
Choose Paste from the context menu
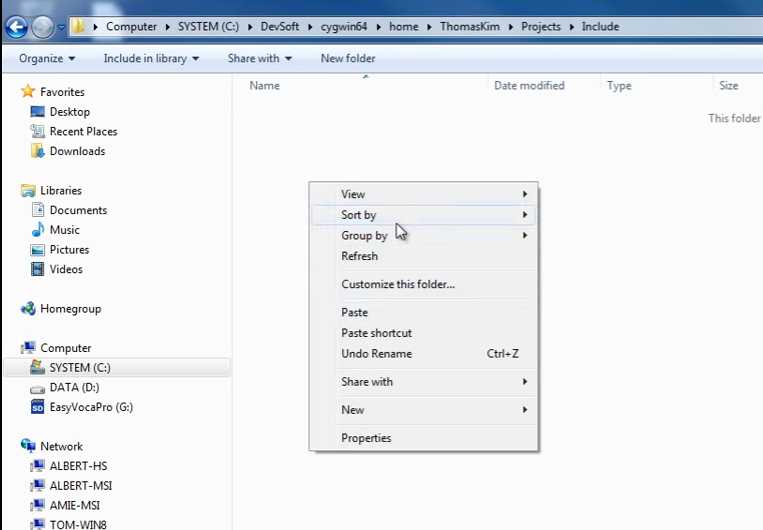[x=423, y=312]
